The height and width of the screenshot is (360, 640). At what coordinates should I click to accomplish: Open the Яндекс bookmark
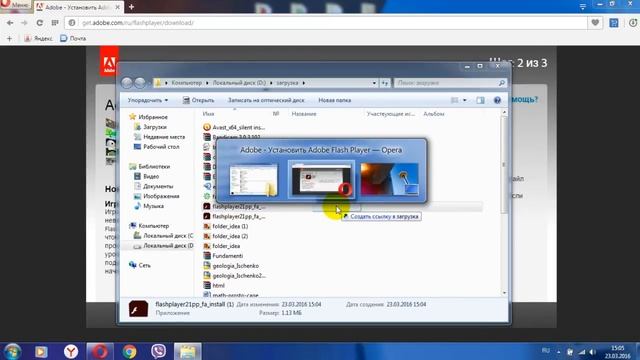[38, 38]
